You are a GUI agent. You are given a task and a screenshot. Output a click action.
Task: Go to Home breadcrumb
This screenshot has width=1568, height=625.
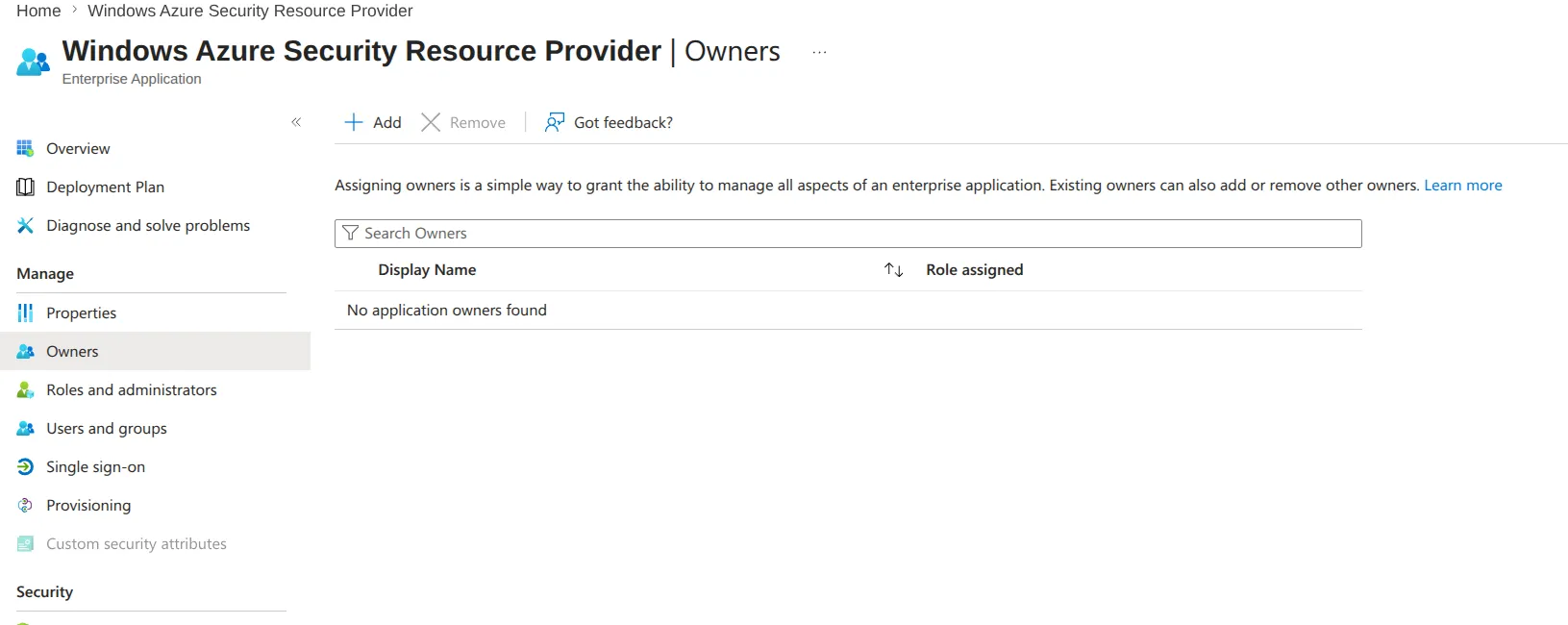pyautogui.click(x=38, y=11)
